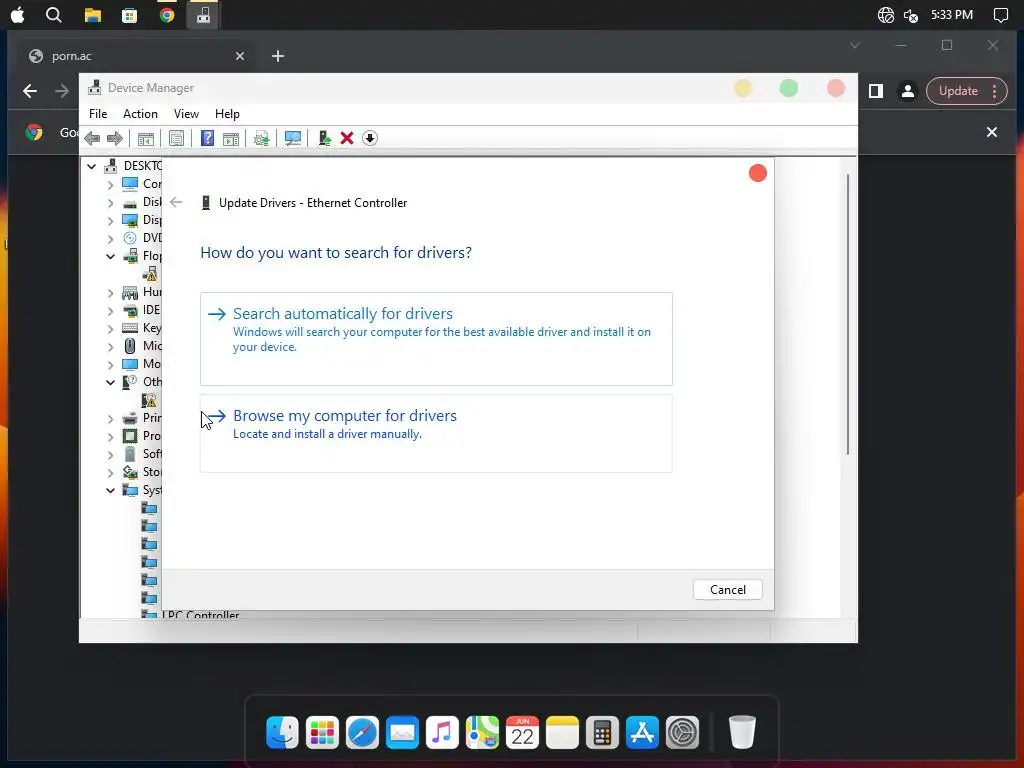1024x768 pixels.
Task: Expand the IDE controllers tree node
Action: pyautogui.click(x=110, y=311)
